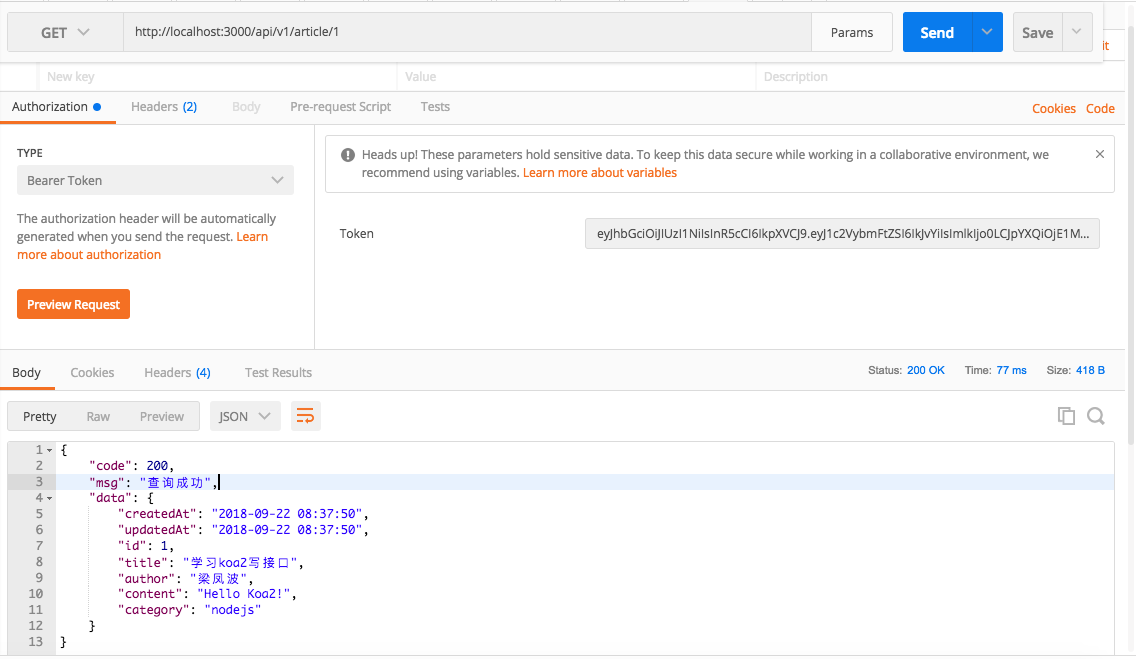Viewport: 1136px width, 659px height.
Task: Select the Preview response view
Action: (162, 417)
